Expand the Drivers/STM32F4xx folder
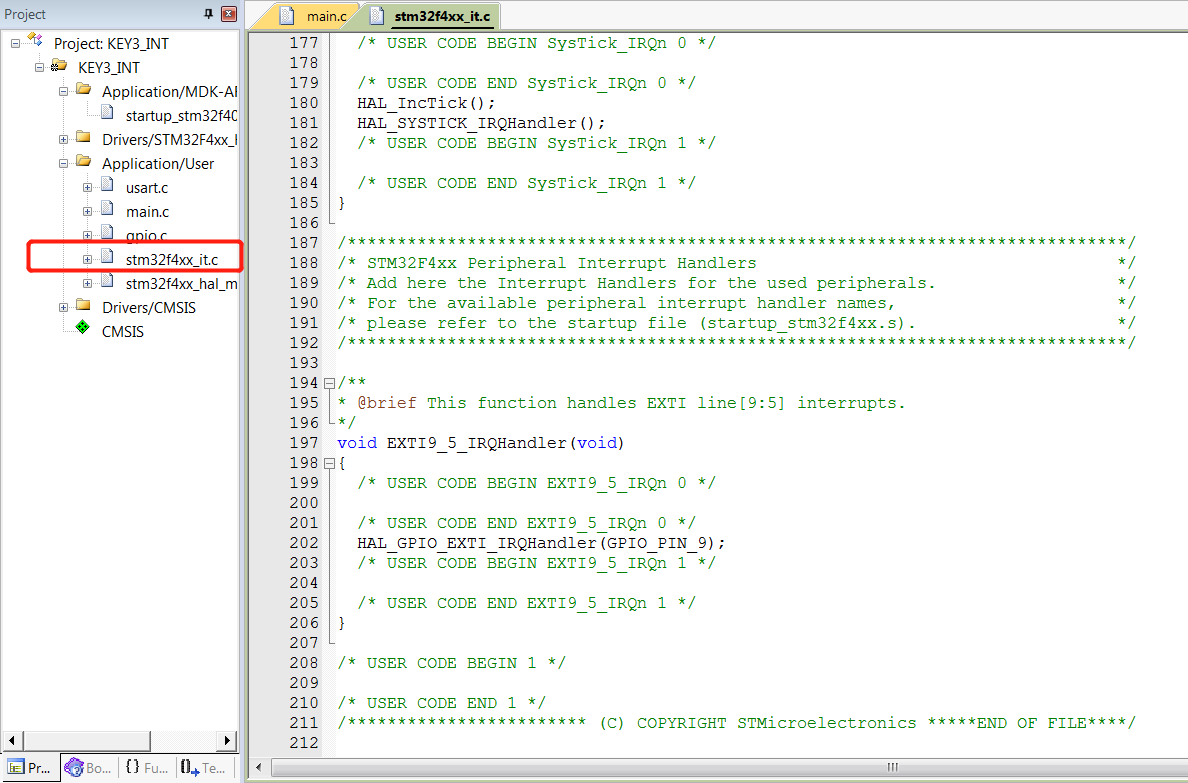 [64, 139]
